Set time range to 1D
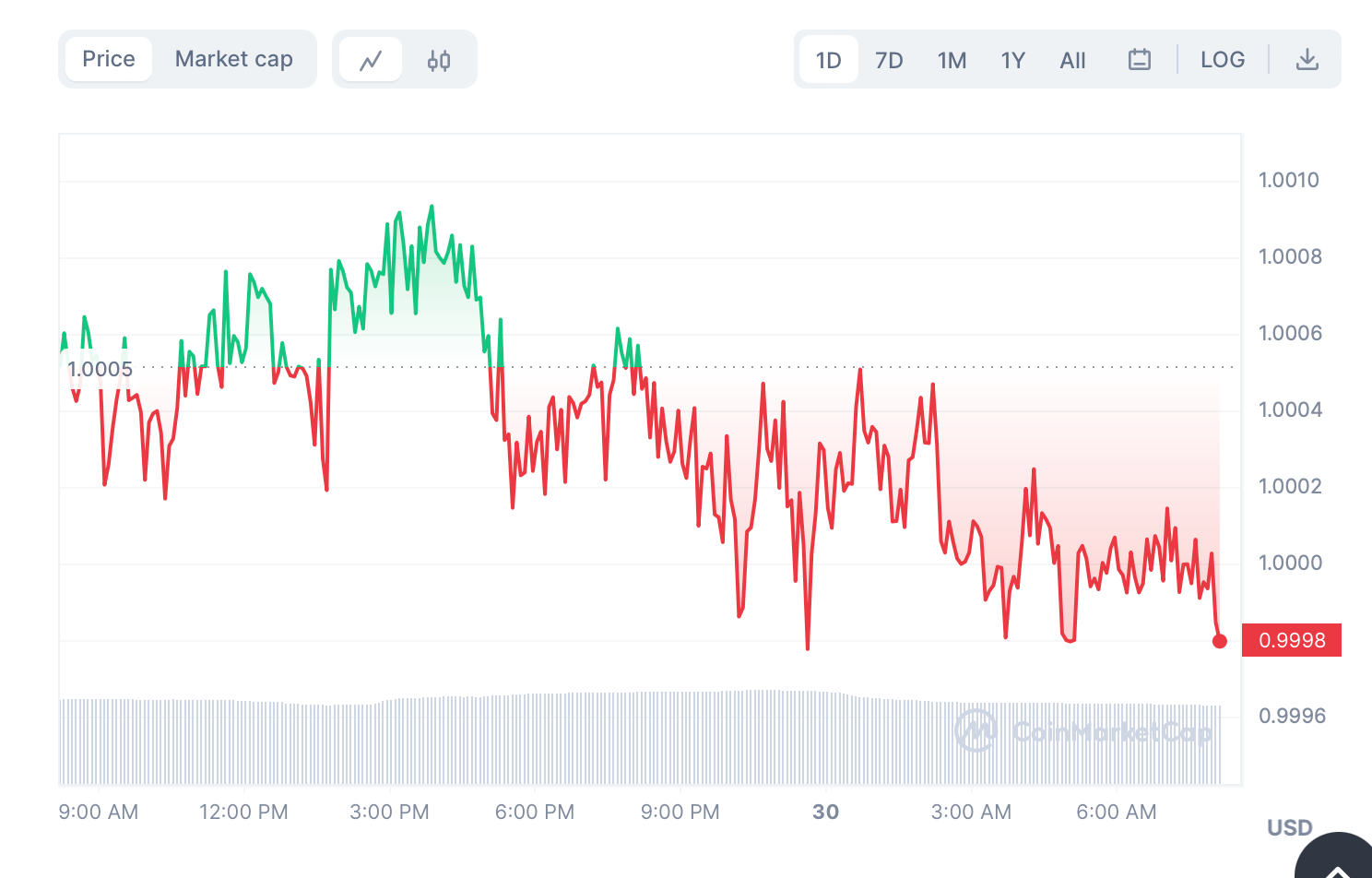1372x878 pixels. pos(829,60)
